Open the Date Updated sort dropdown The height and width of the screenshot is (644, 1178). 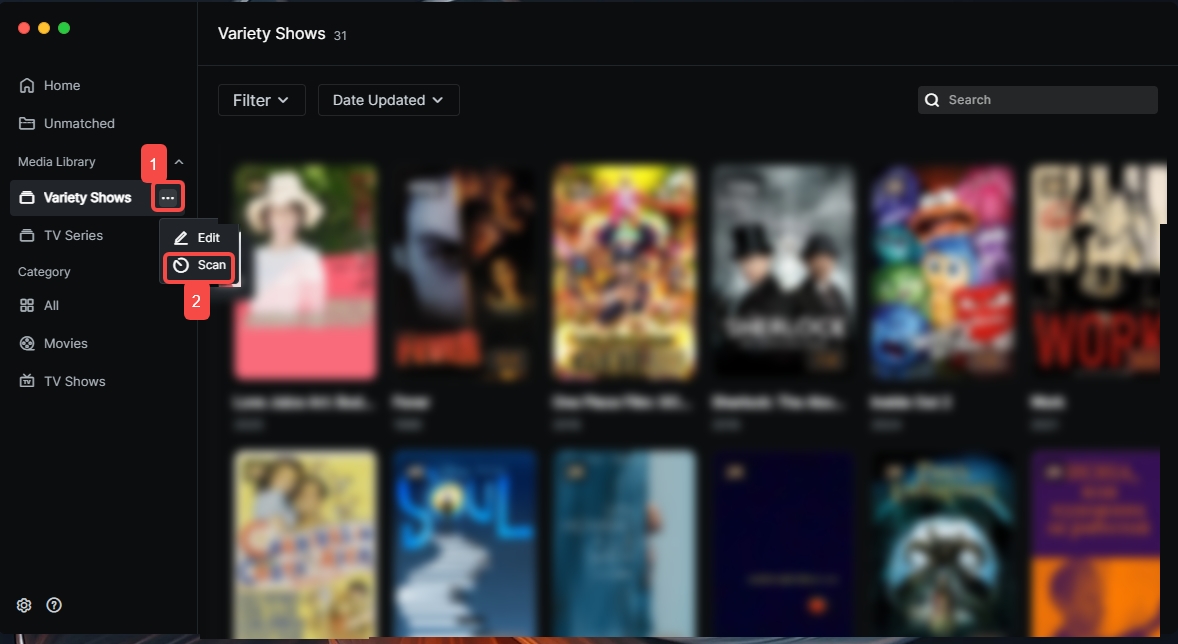[388, 100]
